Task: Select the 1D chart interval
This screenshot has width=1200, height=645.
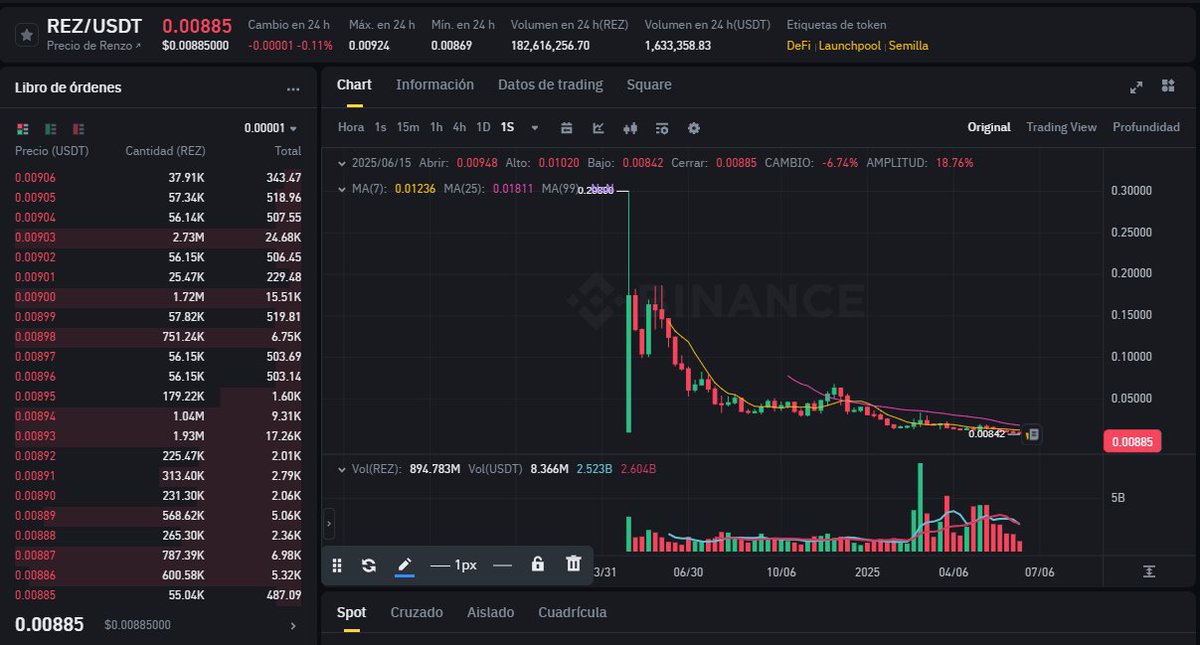Action: [x=483, y=128]
